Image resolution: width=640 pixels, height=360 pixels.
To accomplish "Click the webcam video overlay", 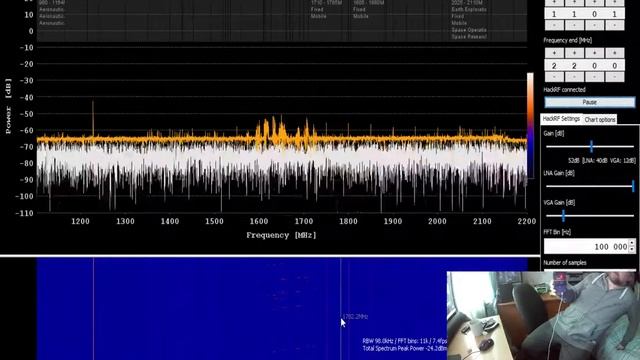I will (x=543, y=316).
